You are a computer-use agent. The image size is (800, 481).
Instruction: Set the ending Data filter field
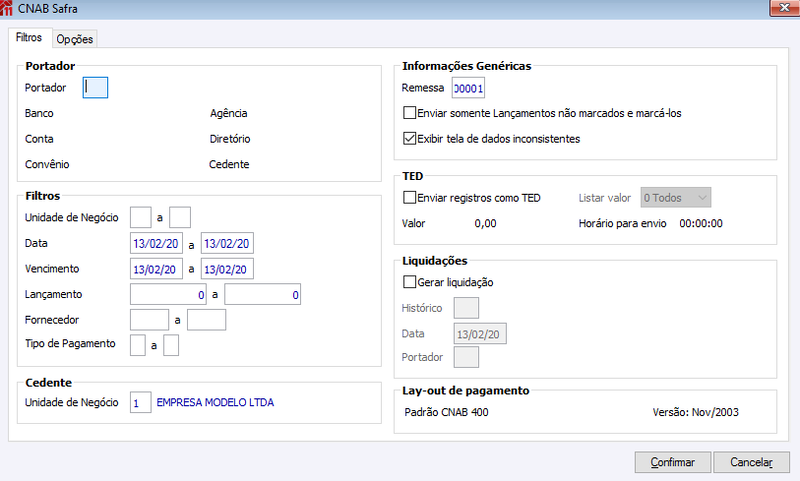227,243
